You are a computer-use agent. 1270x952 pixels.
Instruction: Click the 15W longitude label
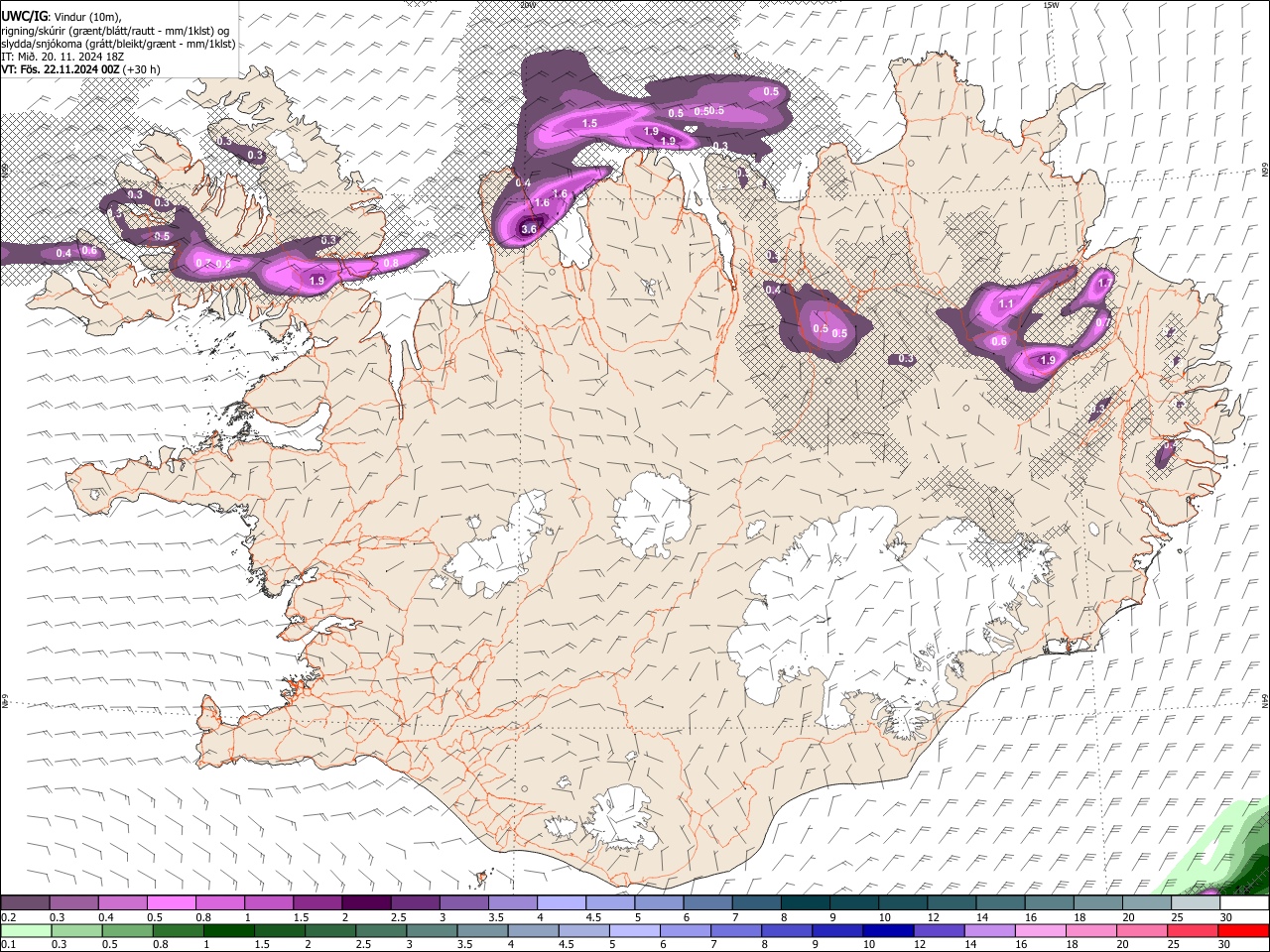pyautogui.click(x=1051, y=5)
